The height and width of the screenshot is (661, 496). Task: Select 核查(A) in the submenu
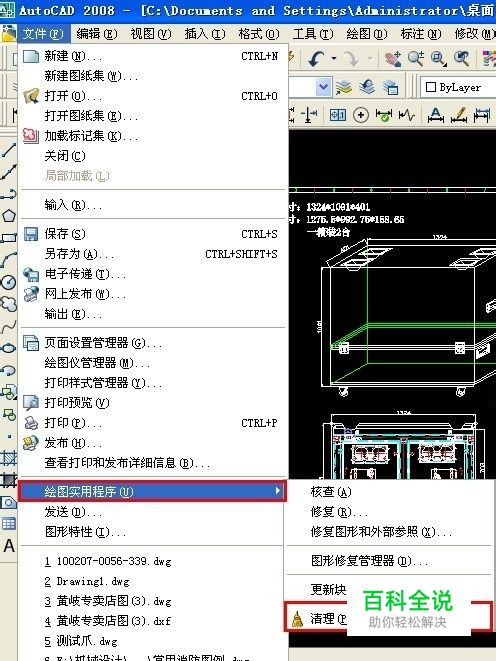click(x=389, y=492)
